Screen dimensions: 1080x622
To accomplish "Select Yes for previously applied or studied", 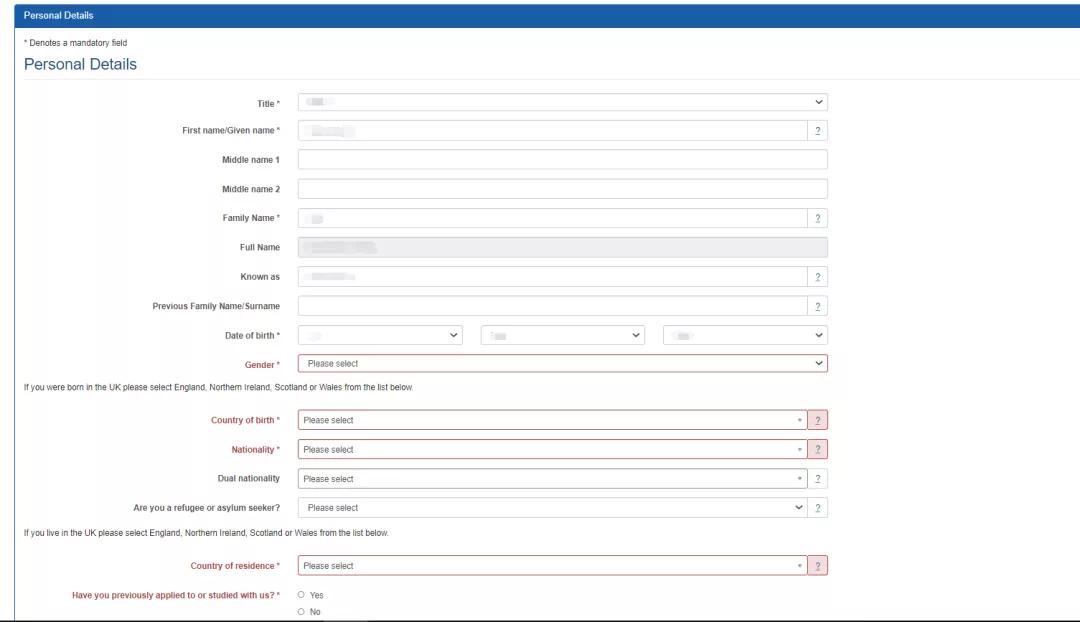I will [x=301, y=595].
